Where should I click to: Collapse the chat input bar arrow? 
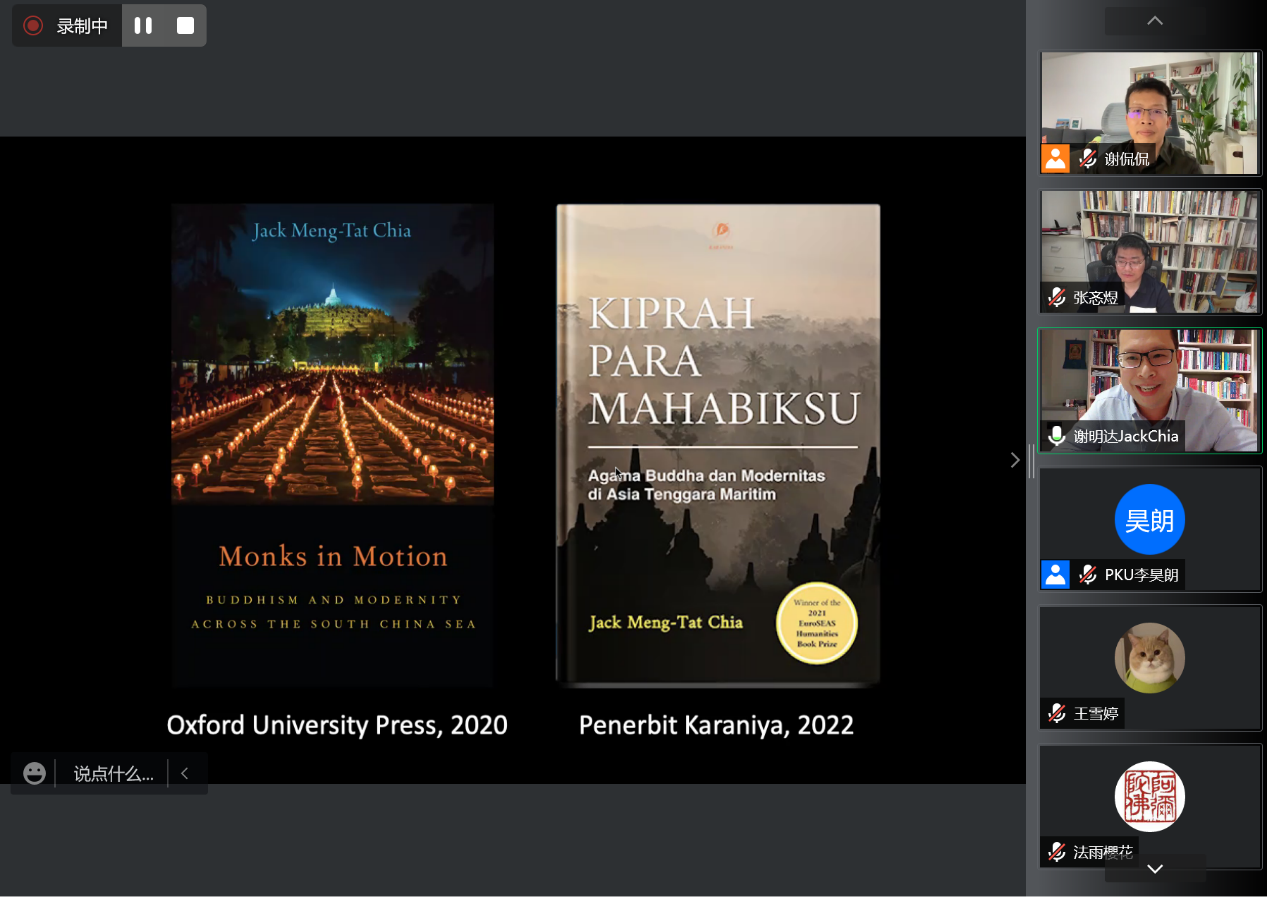[x=185, y=773]
